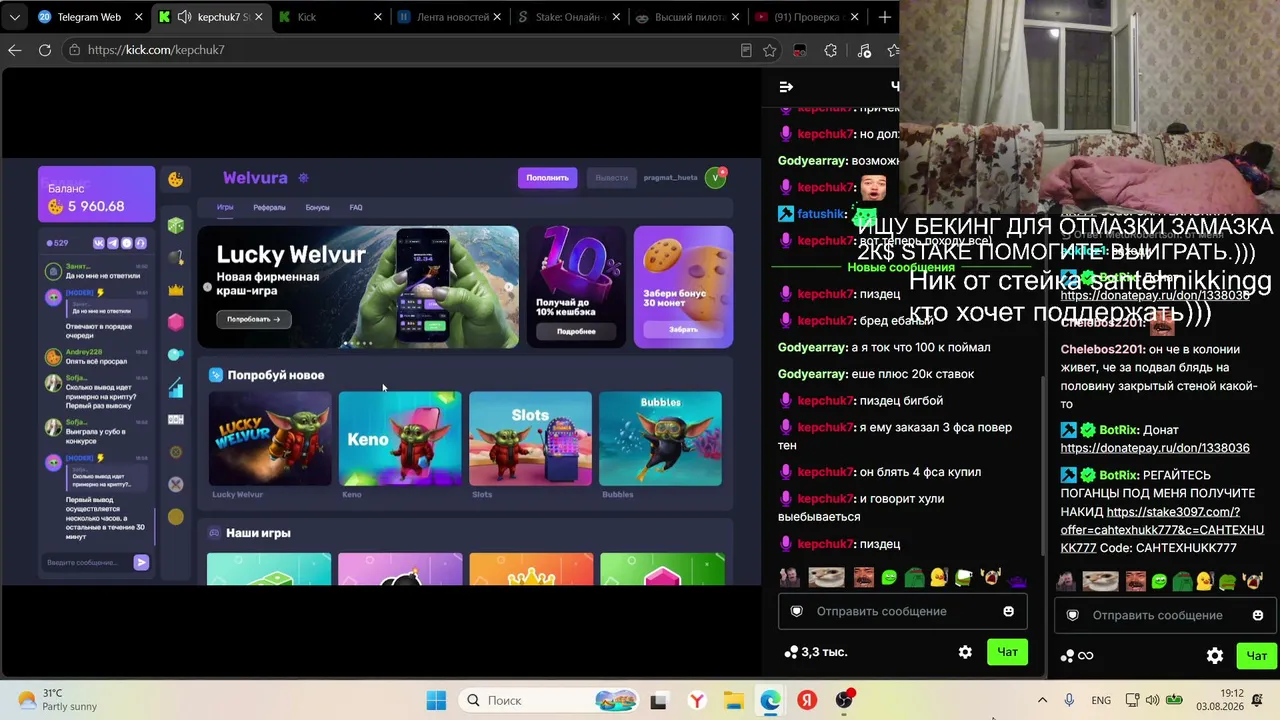Screen dimensions: 1280x720
Task: Mute the kepchuk7 tab audio
Action: click(x=185, y=17)
